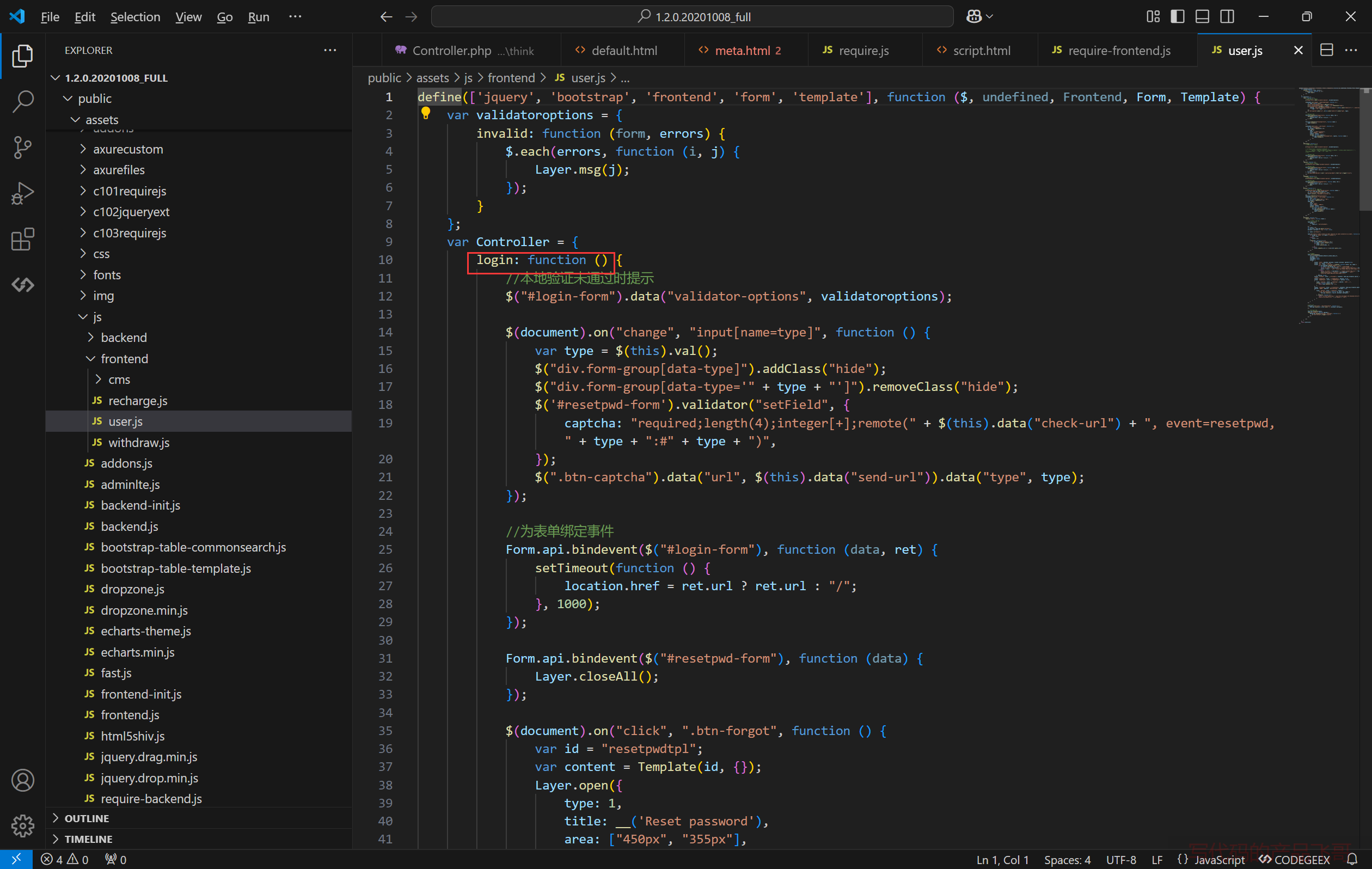Image resolution: width=1372 pixels, height=869 pixels.
Task: Click the command center search box
Action: click(x=693, y=16)
